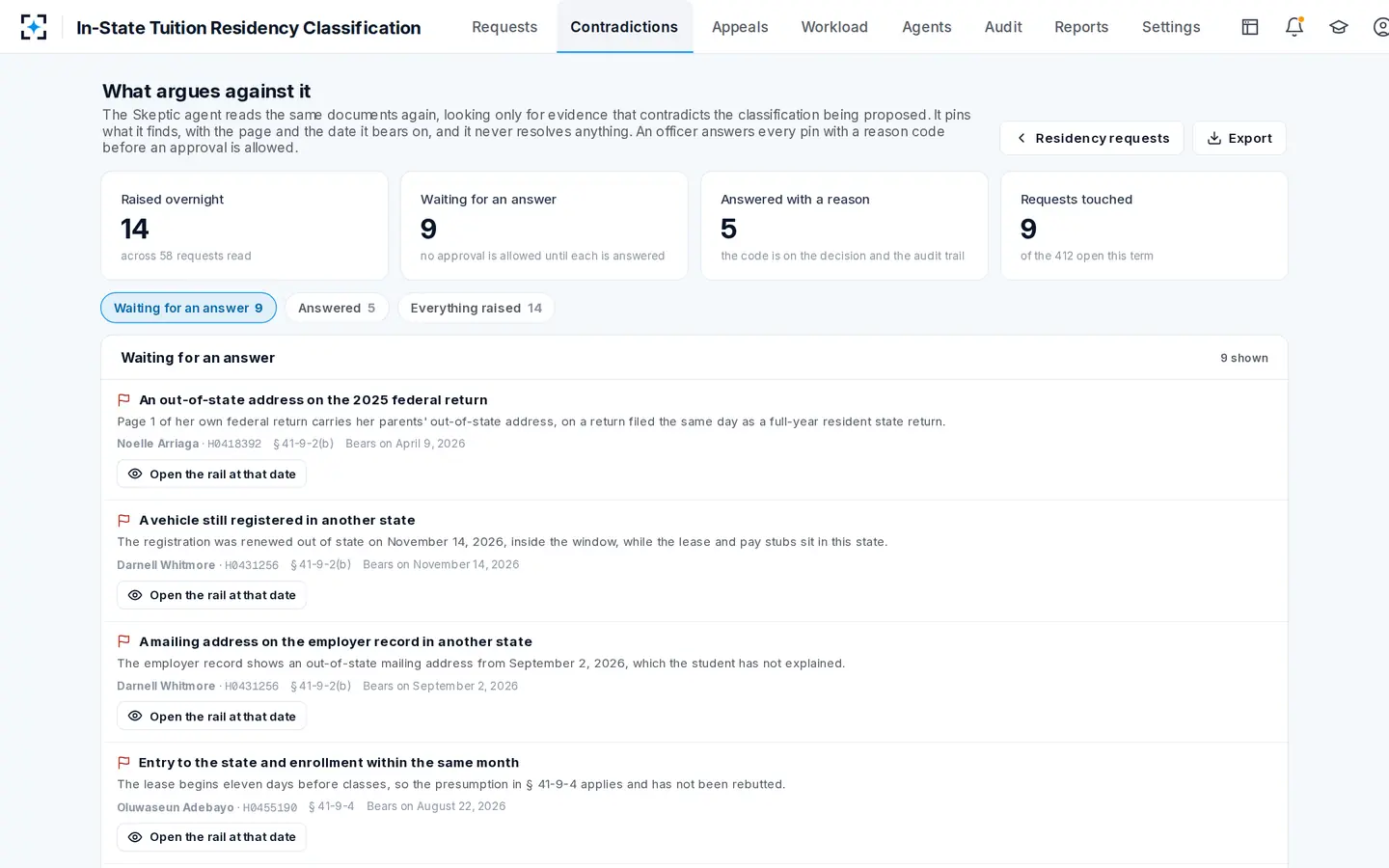Click the app logo icon
The image size is (1389, 868).
[x=34, y=27]
